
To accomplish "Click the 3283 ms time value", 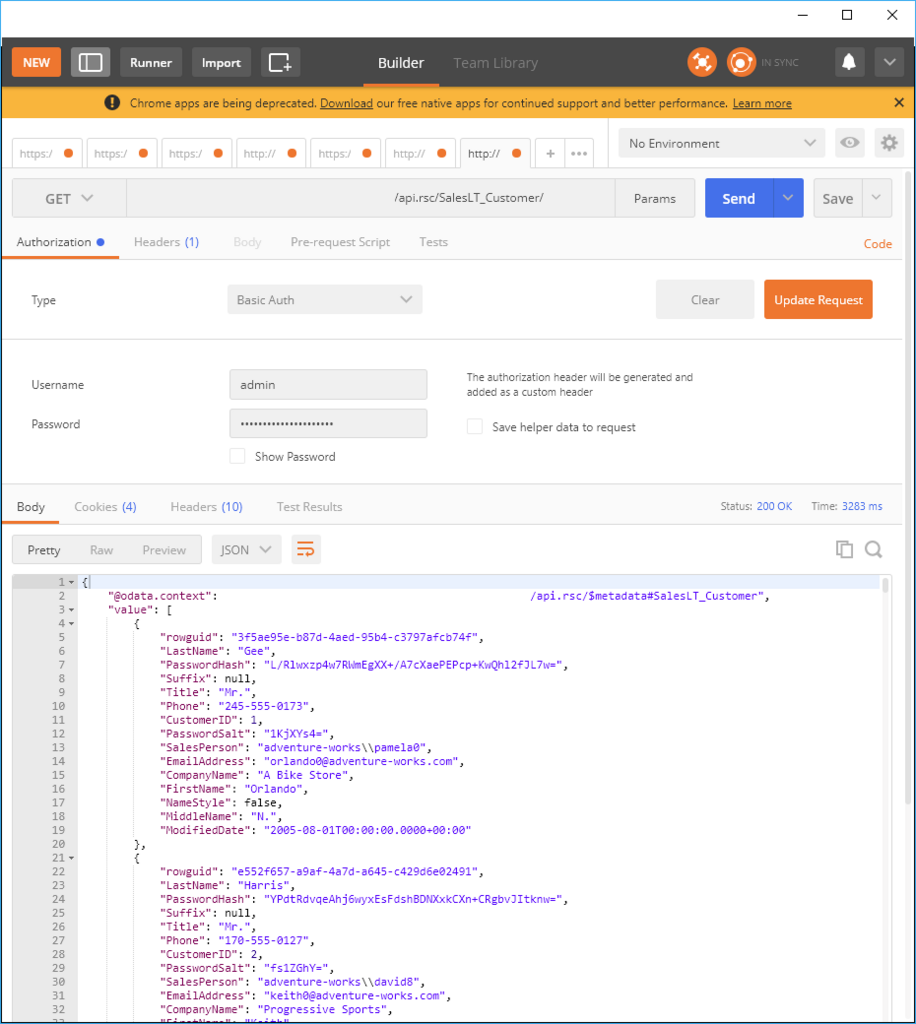I will click(862, 506).
